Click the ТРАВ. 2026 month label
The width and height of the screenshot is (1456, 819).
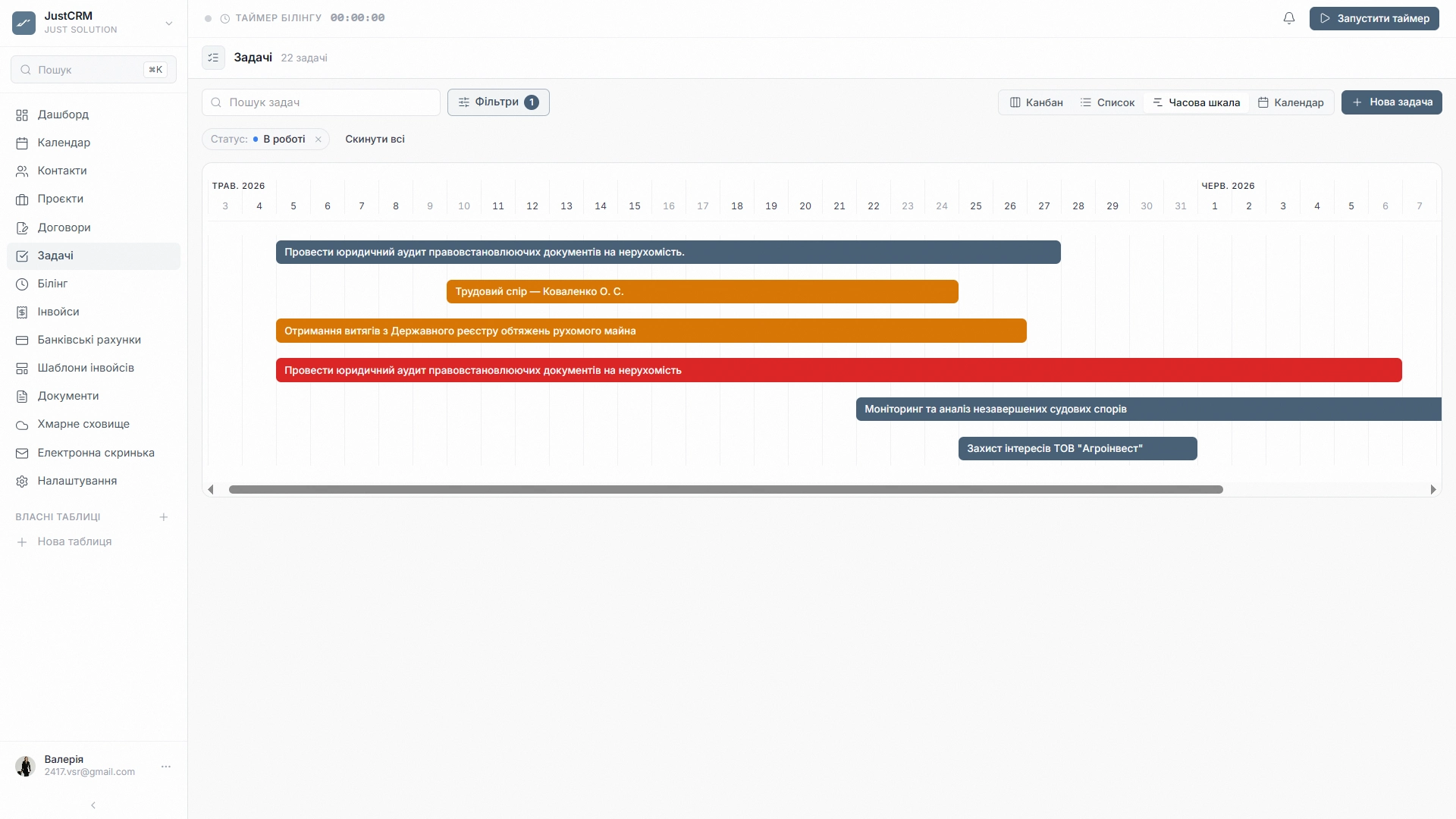click(x=238, y=186)
